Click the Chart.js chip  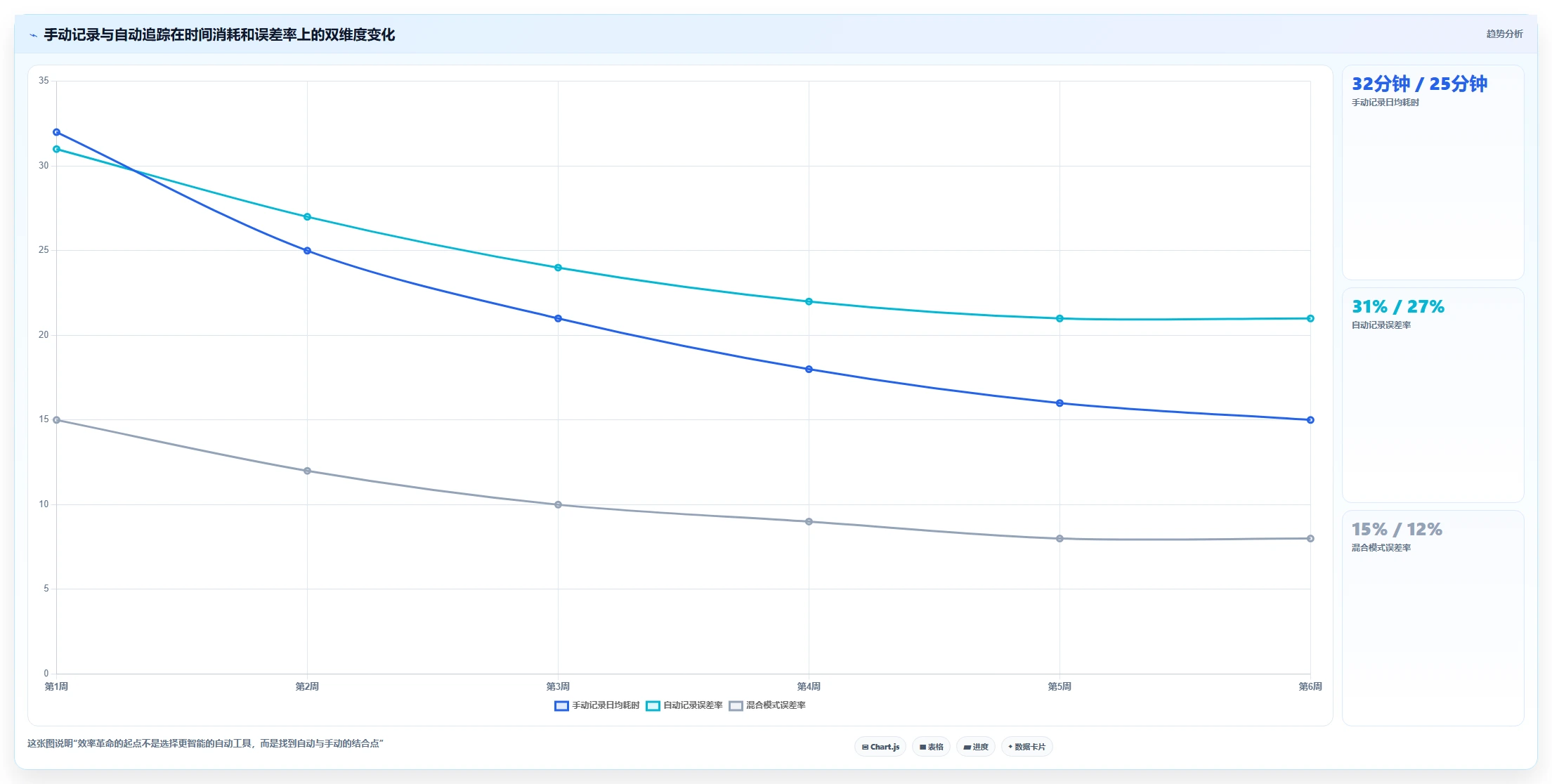pyautogui.click(x=880, y=747)
